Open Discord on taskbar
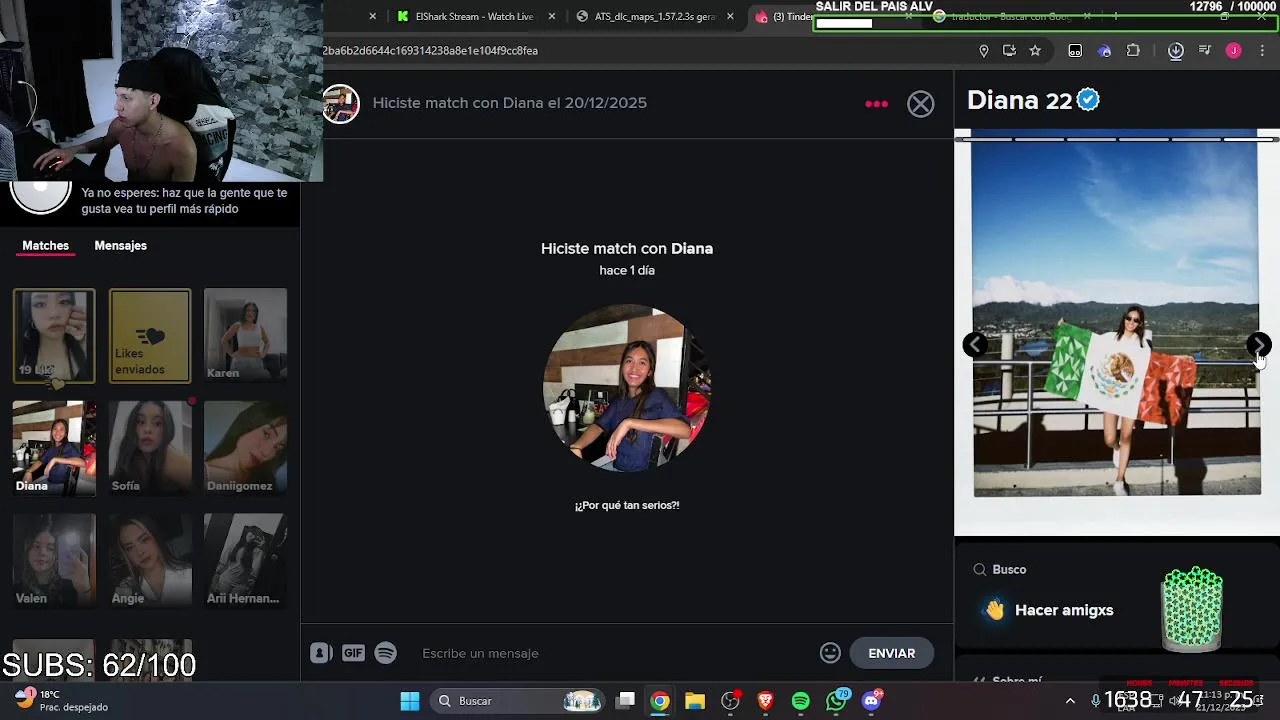 point(872,701)
